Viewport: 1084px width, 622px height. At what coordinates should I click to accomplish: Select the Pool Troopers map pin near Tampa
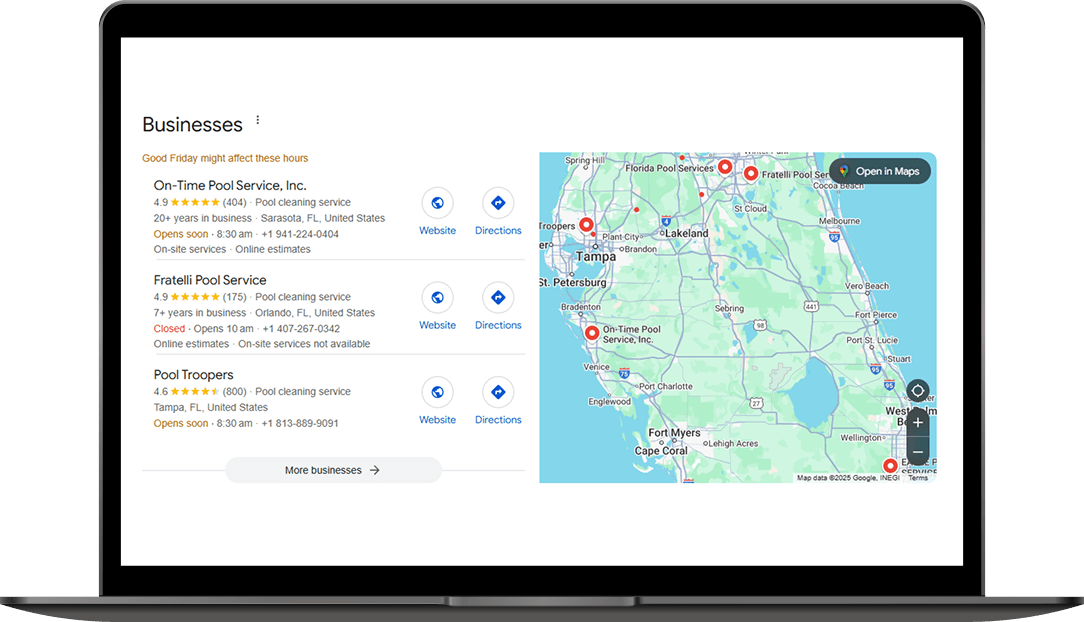tap(586, 225)
